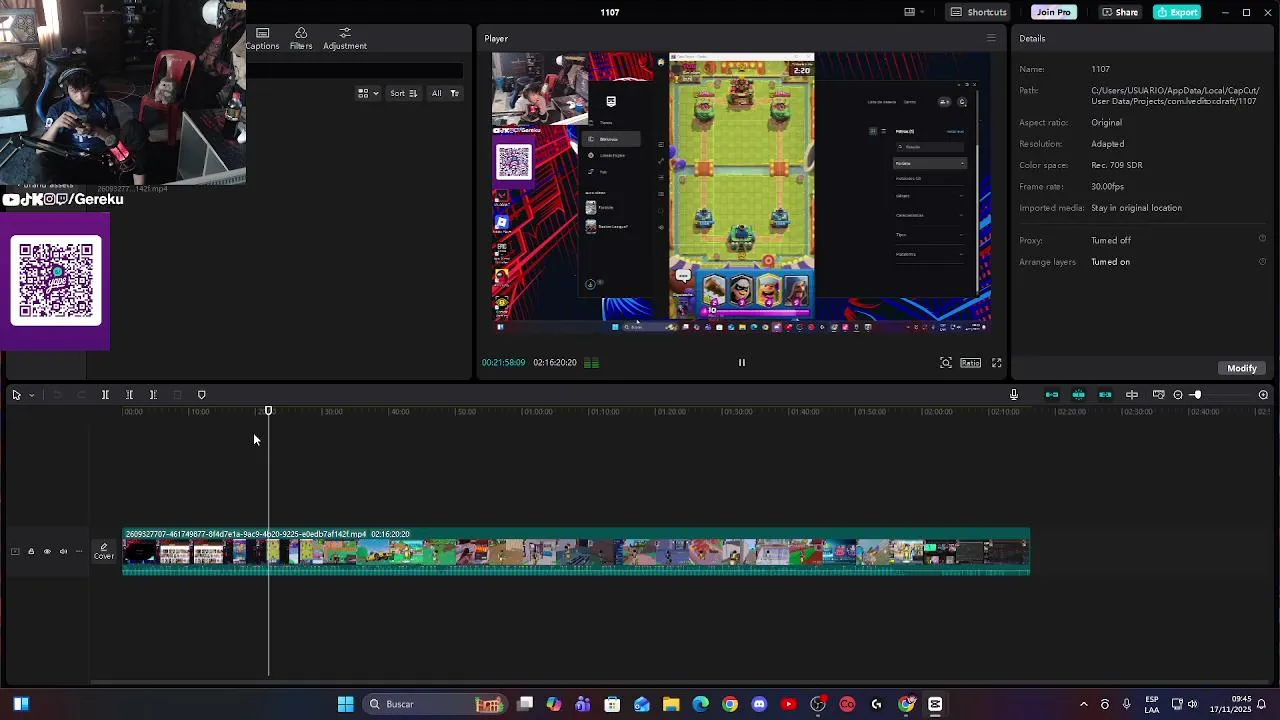This screenshot has height=720, width=1280.
Task: Open the Player panel title tab
Action: [x=496, y=38]
